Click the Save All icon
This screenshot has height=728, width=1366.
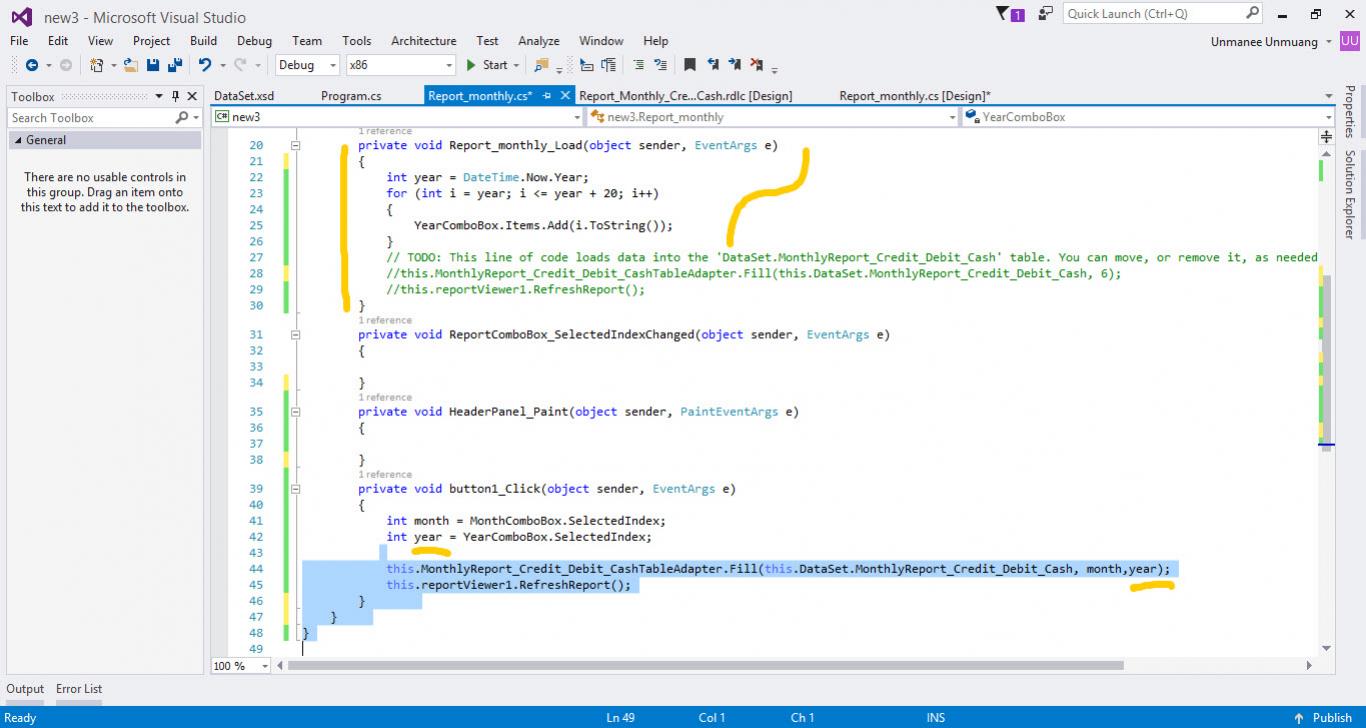tap(175, 65)
